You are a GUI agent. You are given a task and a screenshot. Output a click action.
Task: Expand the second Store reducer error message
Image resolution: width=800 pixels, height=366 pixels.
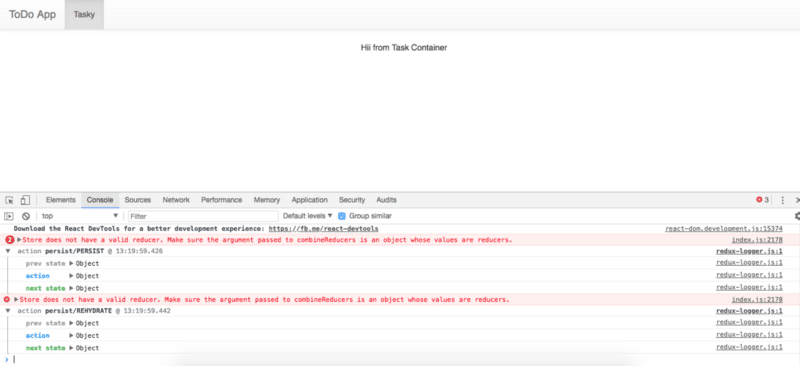click(x=16, y=300)
